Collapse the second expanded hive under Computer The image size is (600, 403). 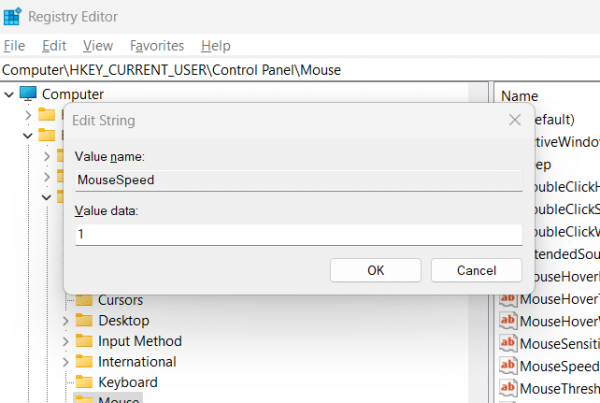coord(28,135)
